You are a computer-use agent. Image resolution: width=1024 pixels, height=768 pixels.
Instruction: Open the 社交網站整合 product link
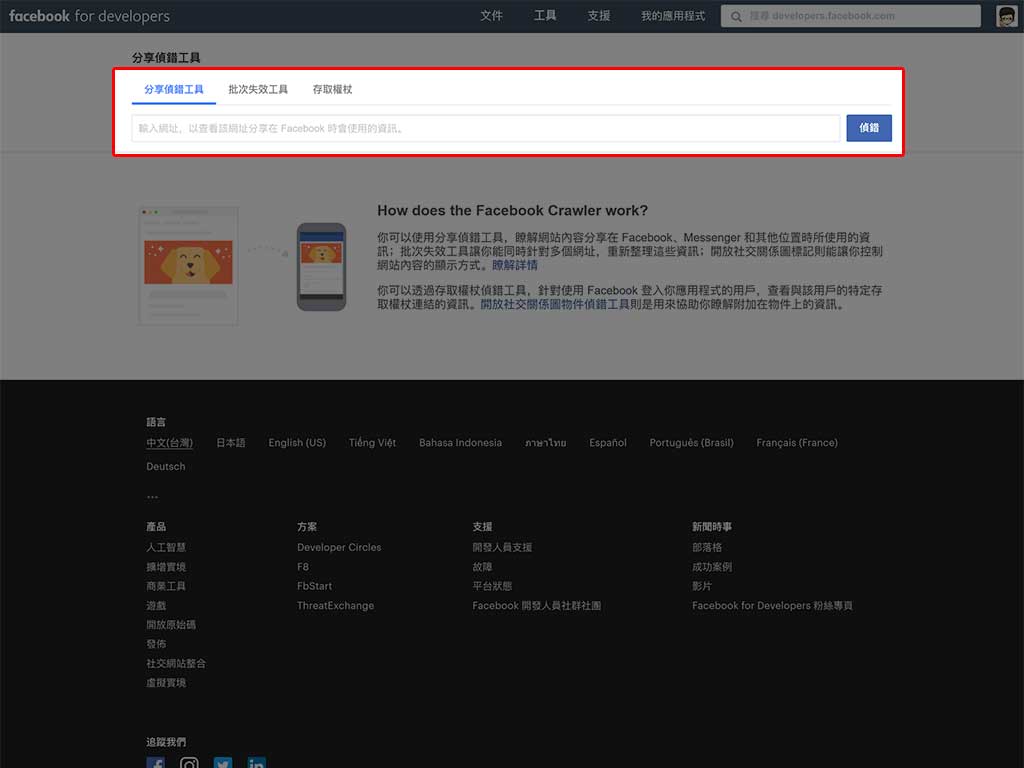176,663
